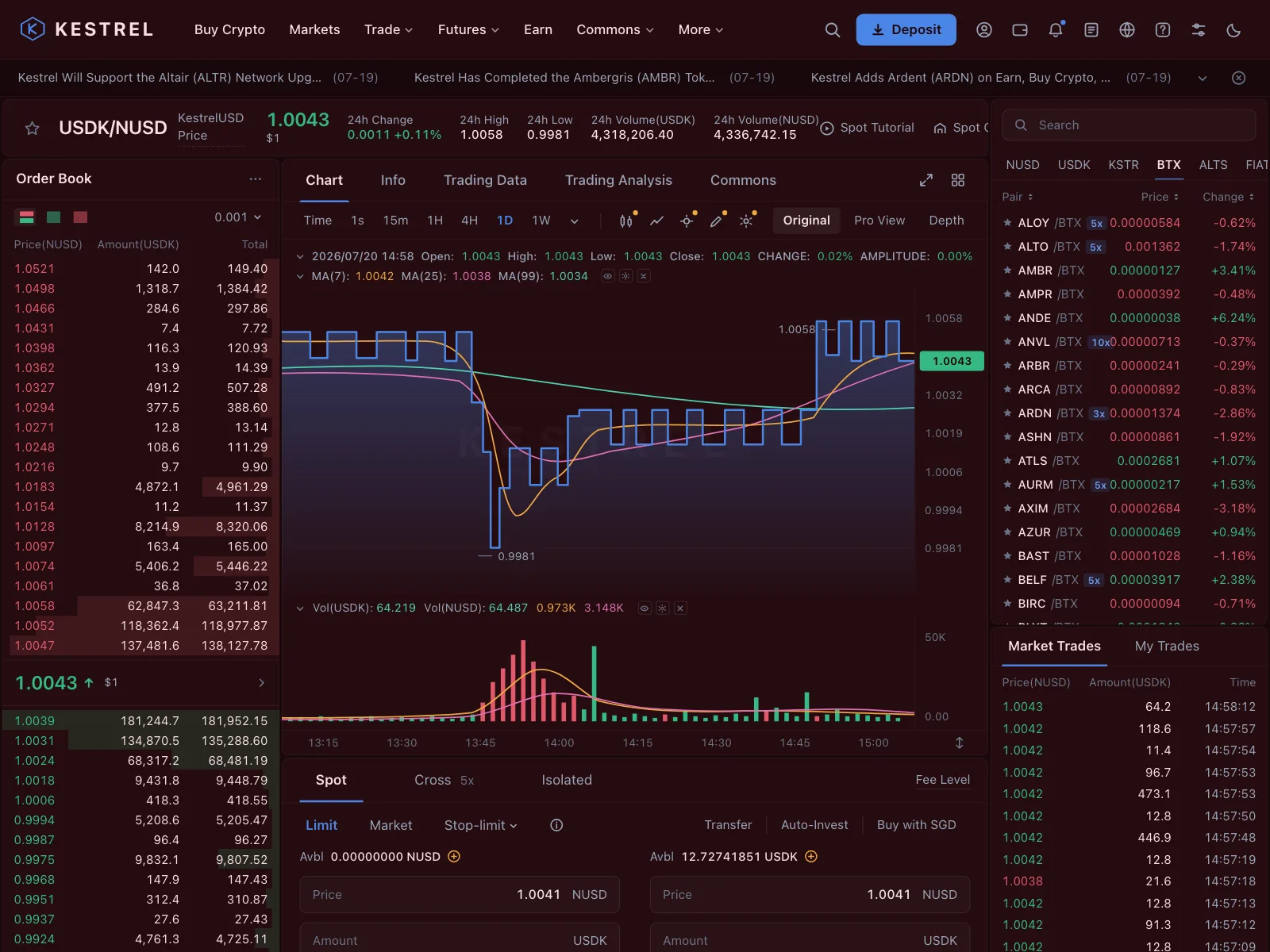Open the search icon in top navigation
The height and width of the screenshot is (952, 1270).
832,30
